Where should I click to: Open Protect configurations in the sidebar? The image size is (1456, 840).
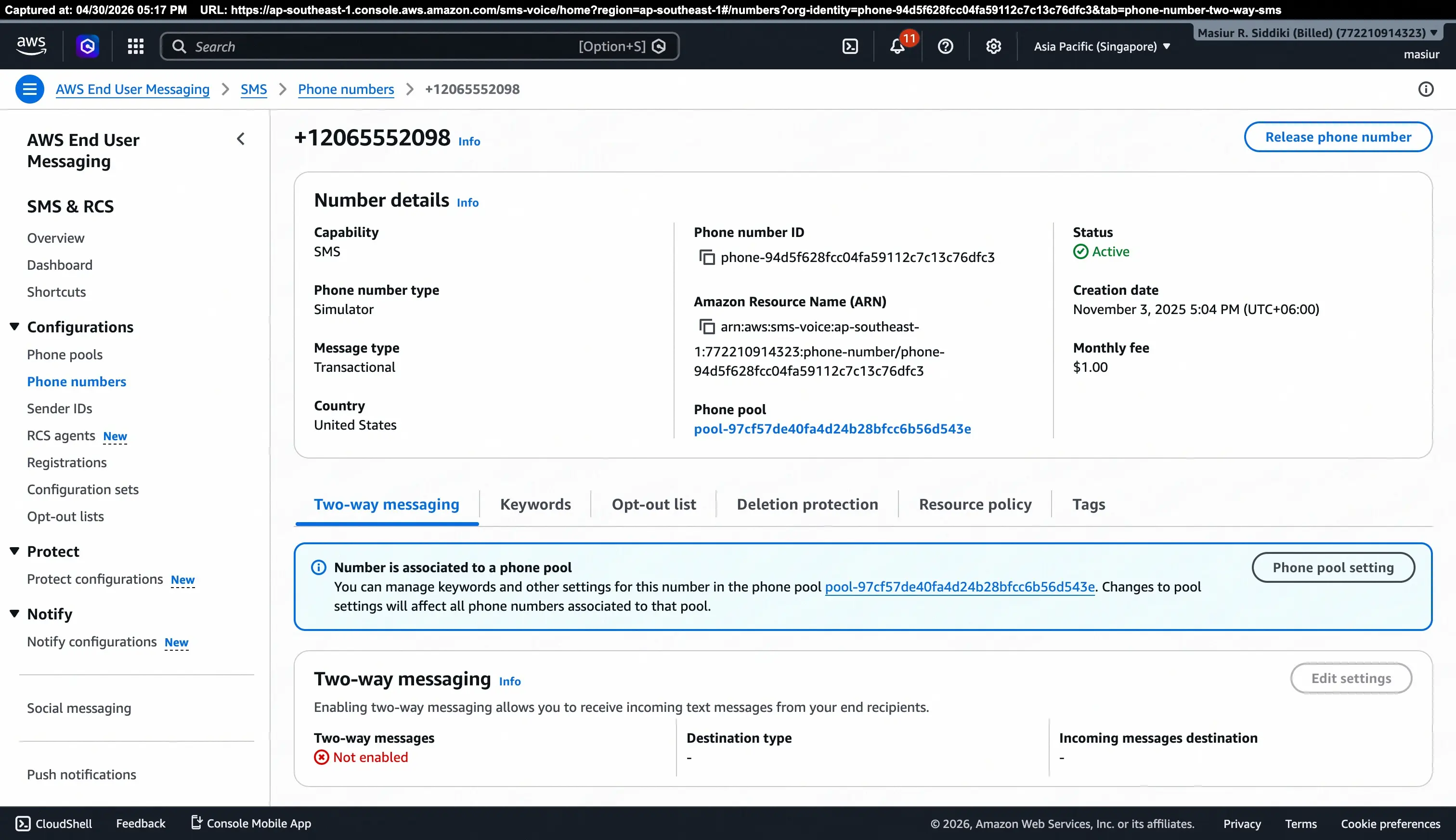point(95,579)
